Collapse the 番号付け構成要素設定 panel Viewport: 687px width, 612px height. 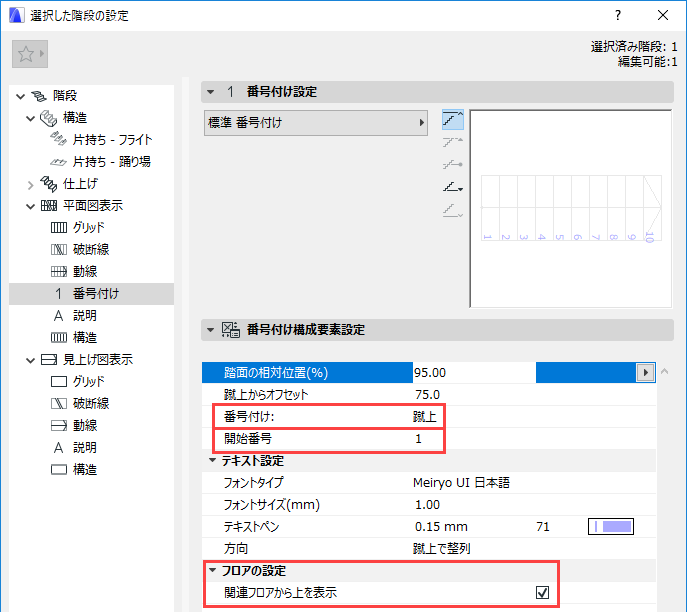(x=211, y=330)
